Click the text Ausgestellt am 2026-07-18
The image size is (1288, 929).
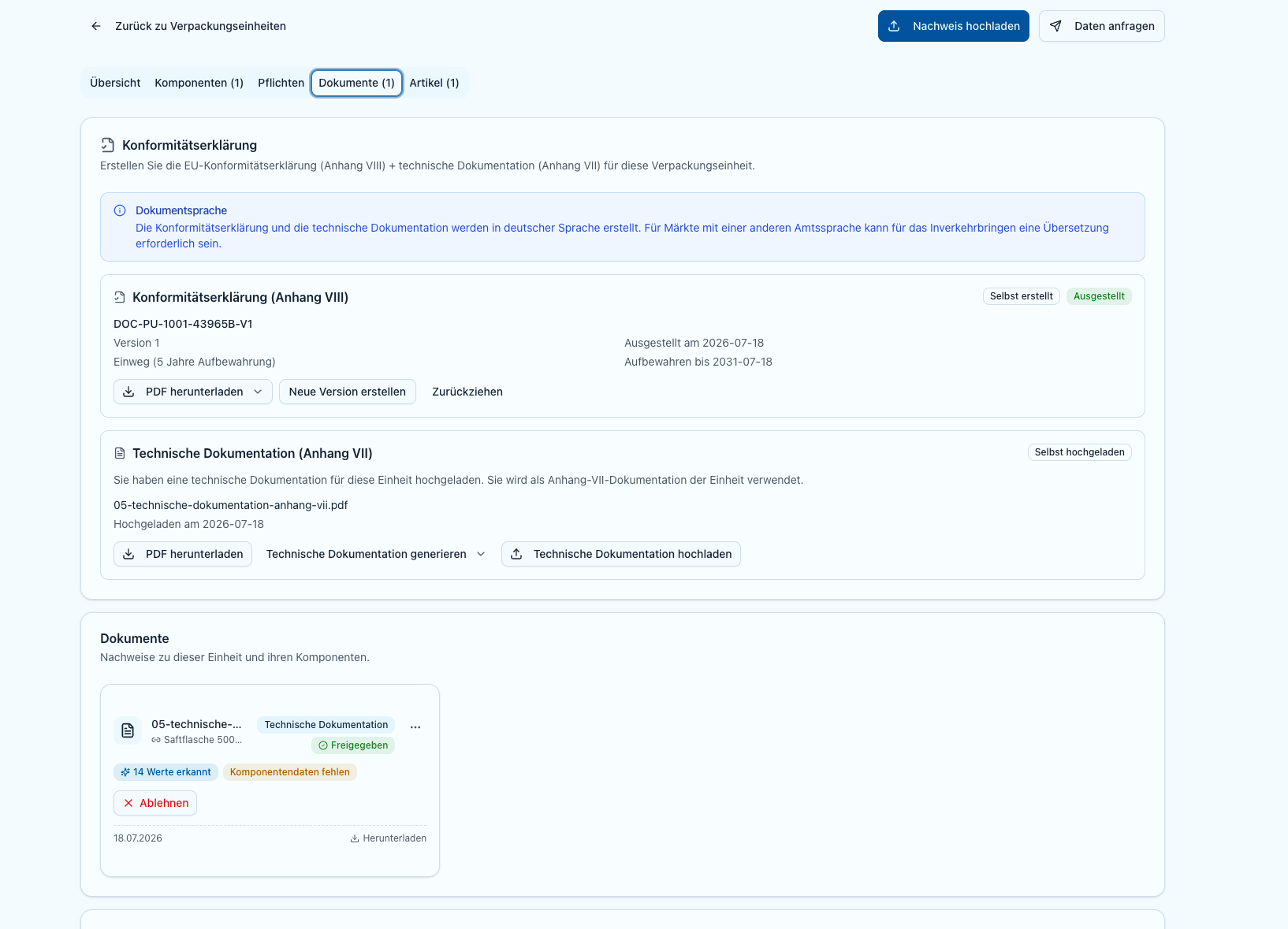(x=694, y=343)
